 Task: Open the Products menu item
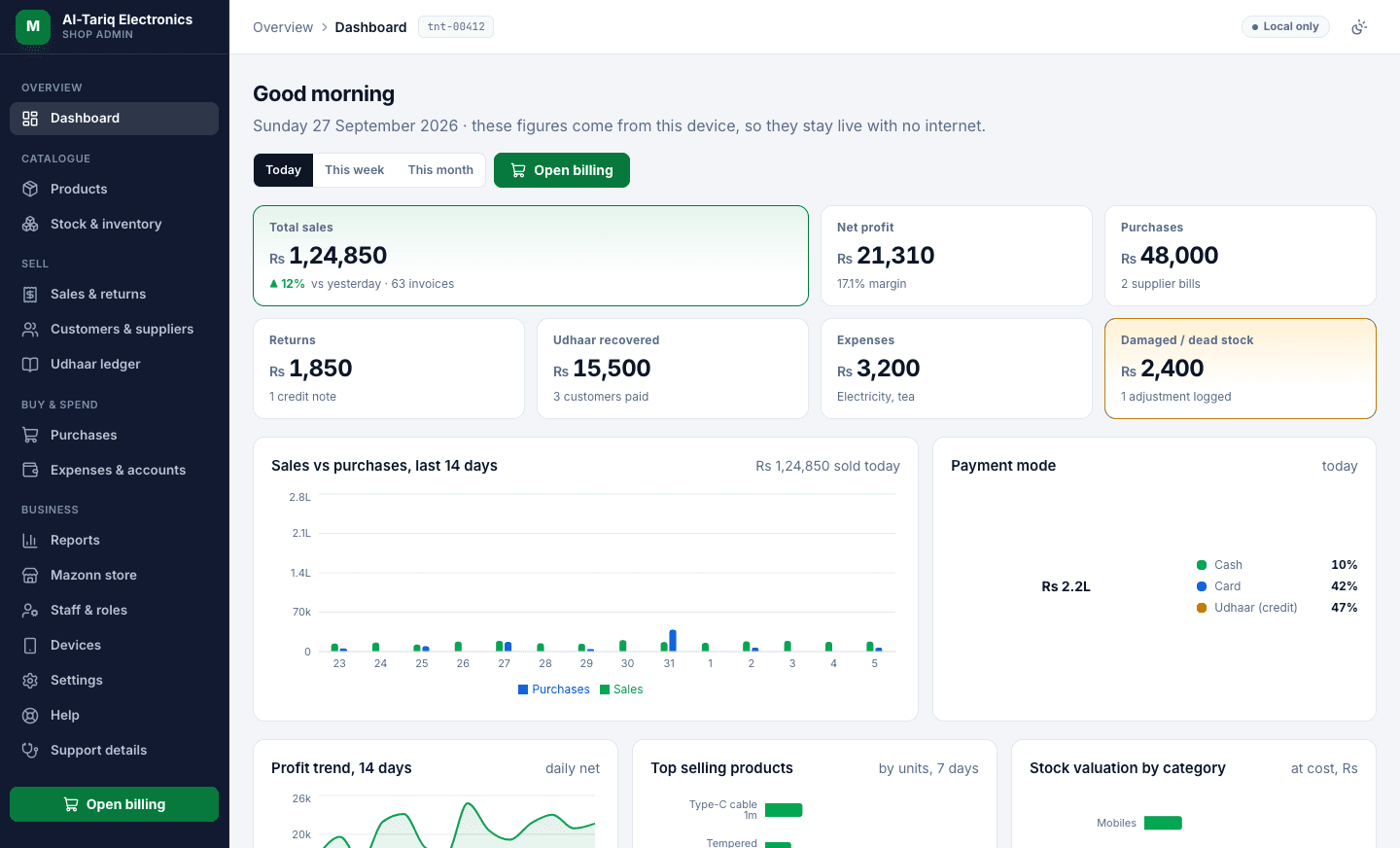tap(114, 189)
